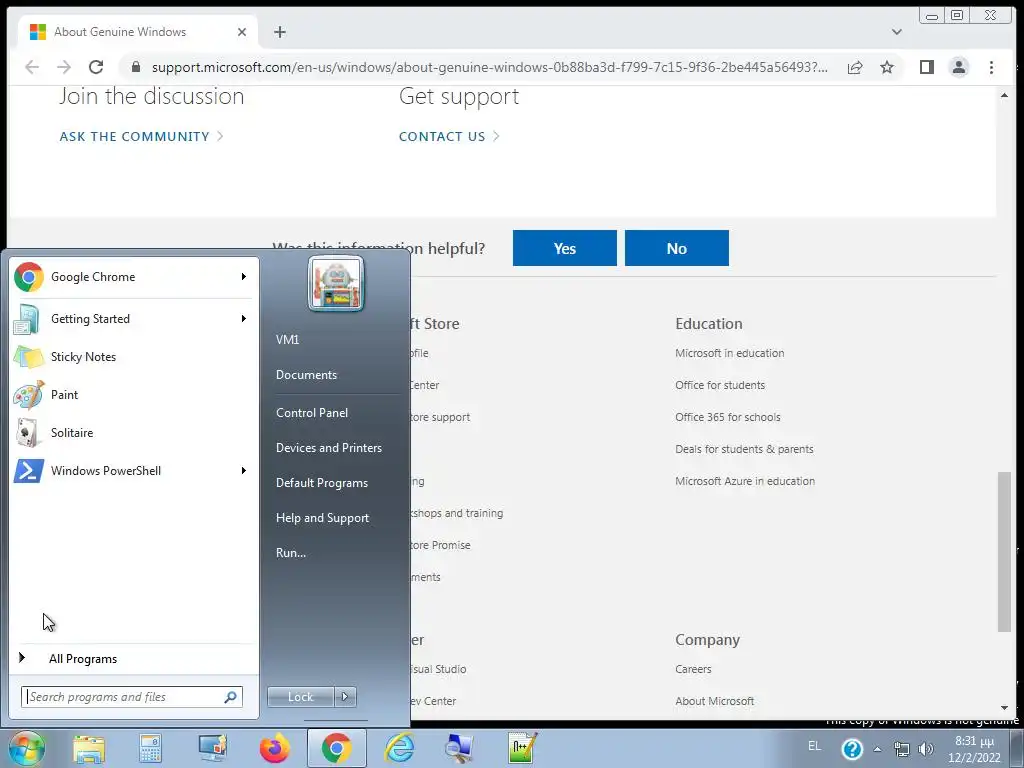Click the page vertical scrollbar thumb

click(x=1004, y=552)
